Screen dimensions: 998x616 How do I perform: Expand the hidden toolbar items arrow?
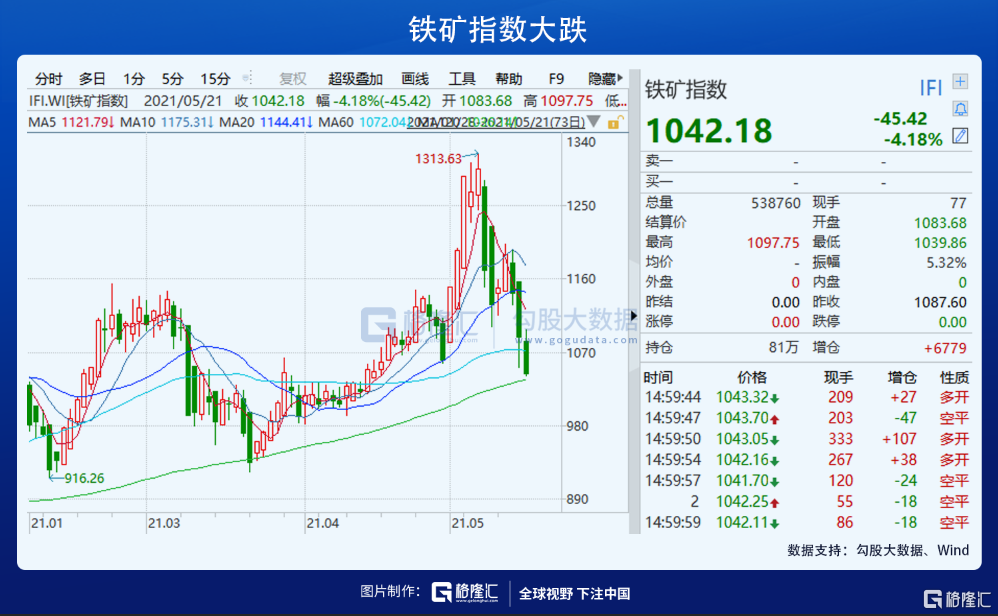point(622,78)
